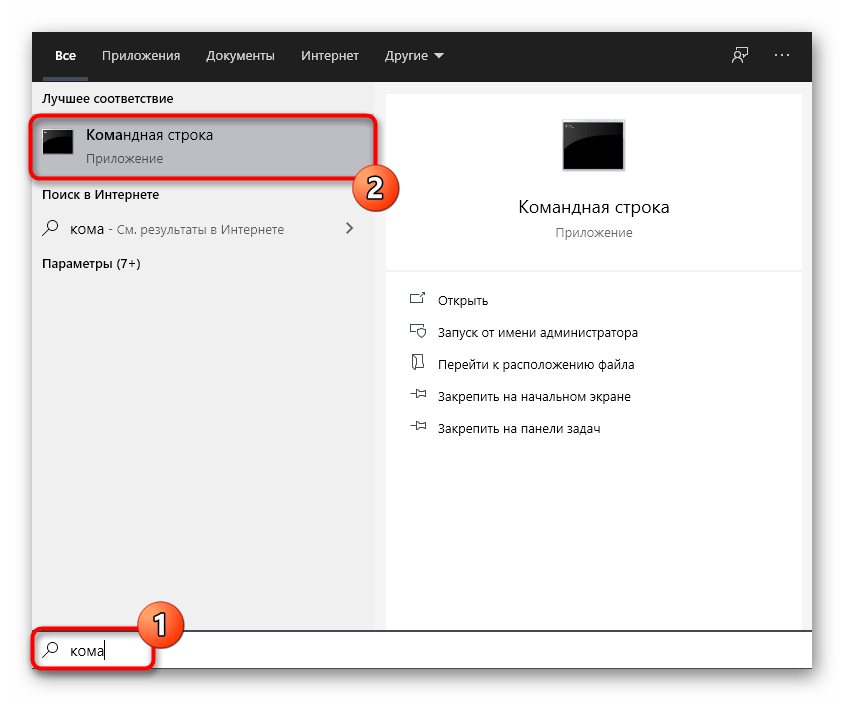
Task: Select the Запуск от имени администратора shield icon
Action: tap(418, 332)
